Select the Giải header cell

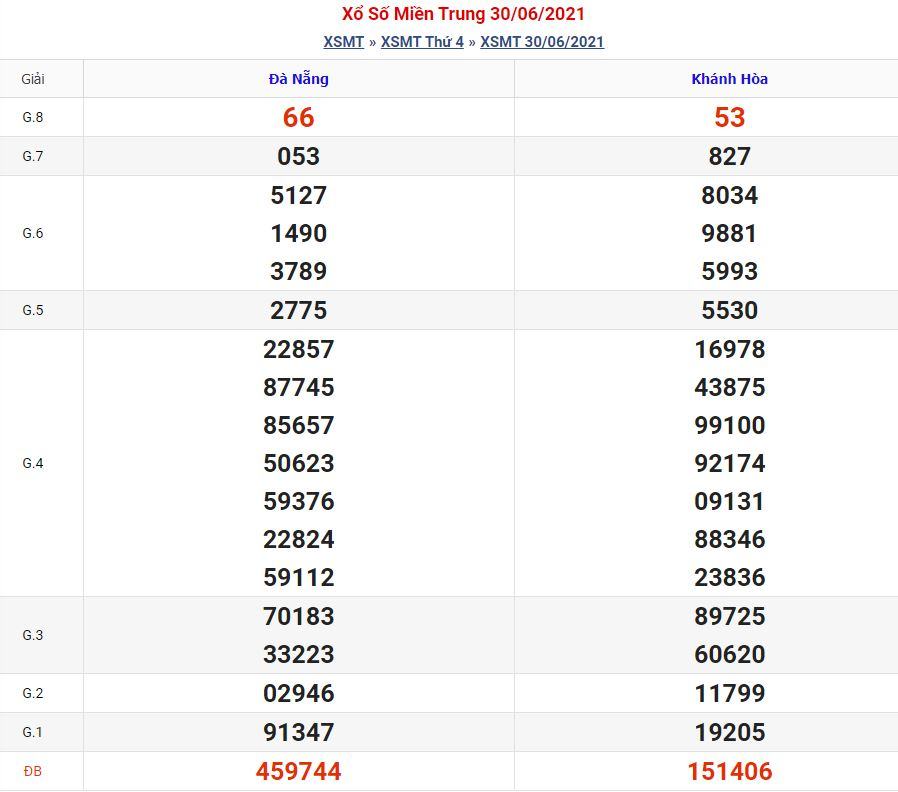point(33,79)
